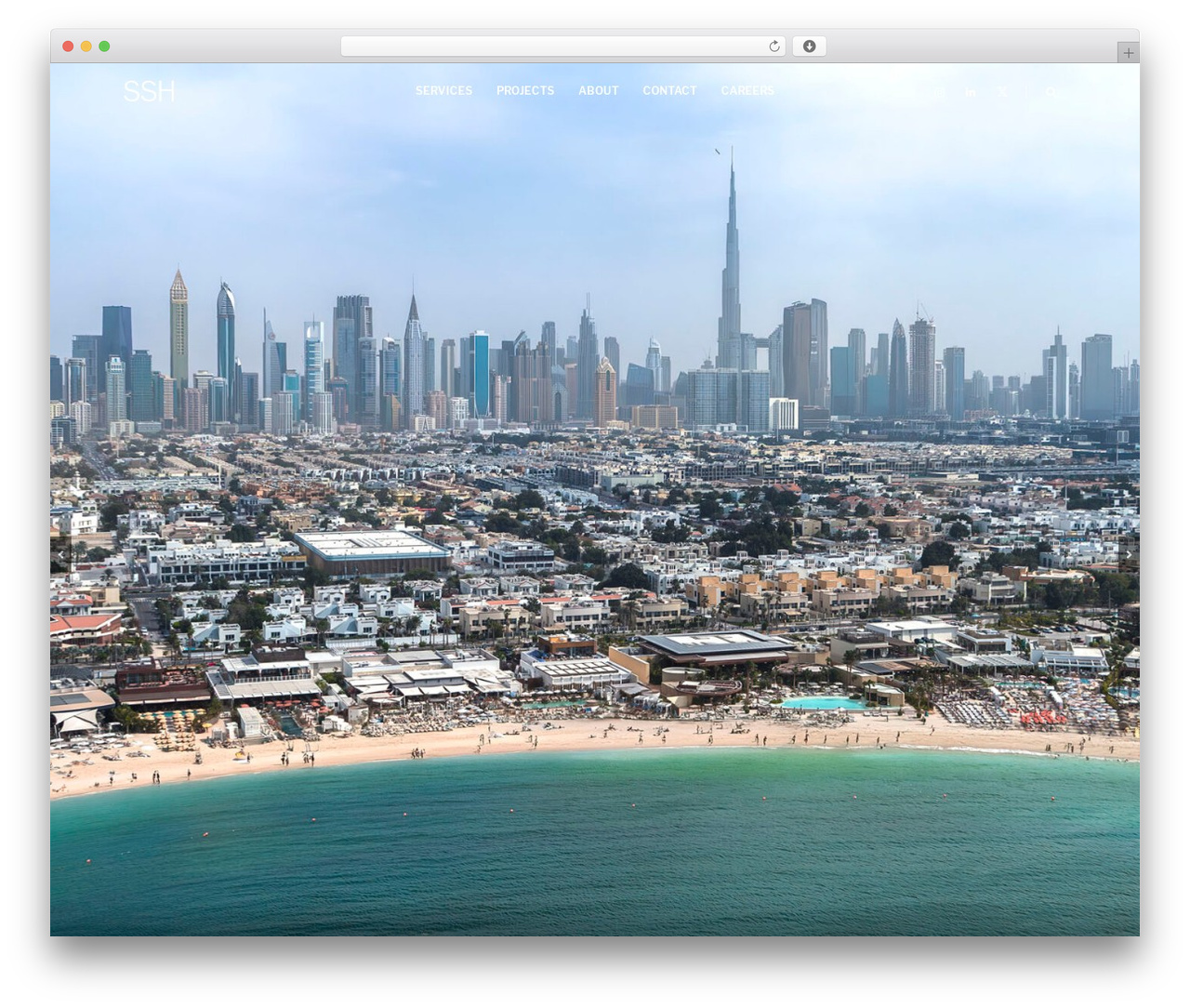This screenshot has width=1190, height=1008.
Task: Go to the Projects page
Action: click(x=525, y=90)
